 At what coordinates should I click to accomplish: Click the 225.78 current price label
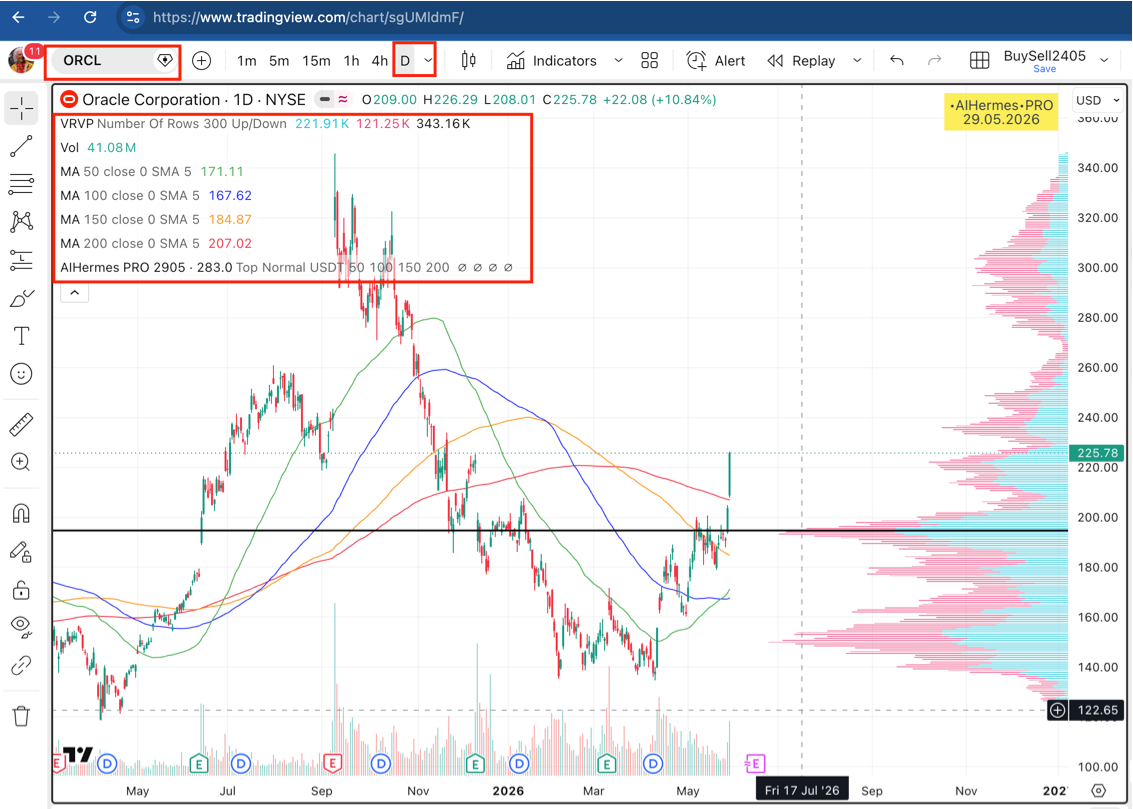click(1098, 453)
